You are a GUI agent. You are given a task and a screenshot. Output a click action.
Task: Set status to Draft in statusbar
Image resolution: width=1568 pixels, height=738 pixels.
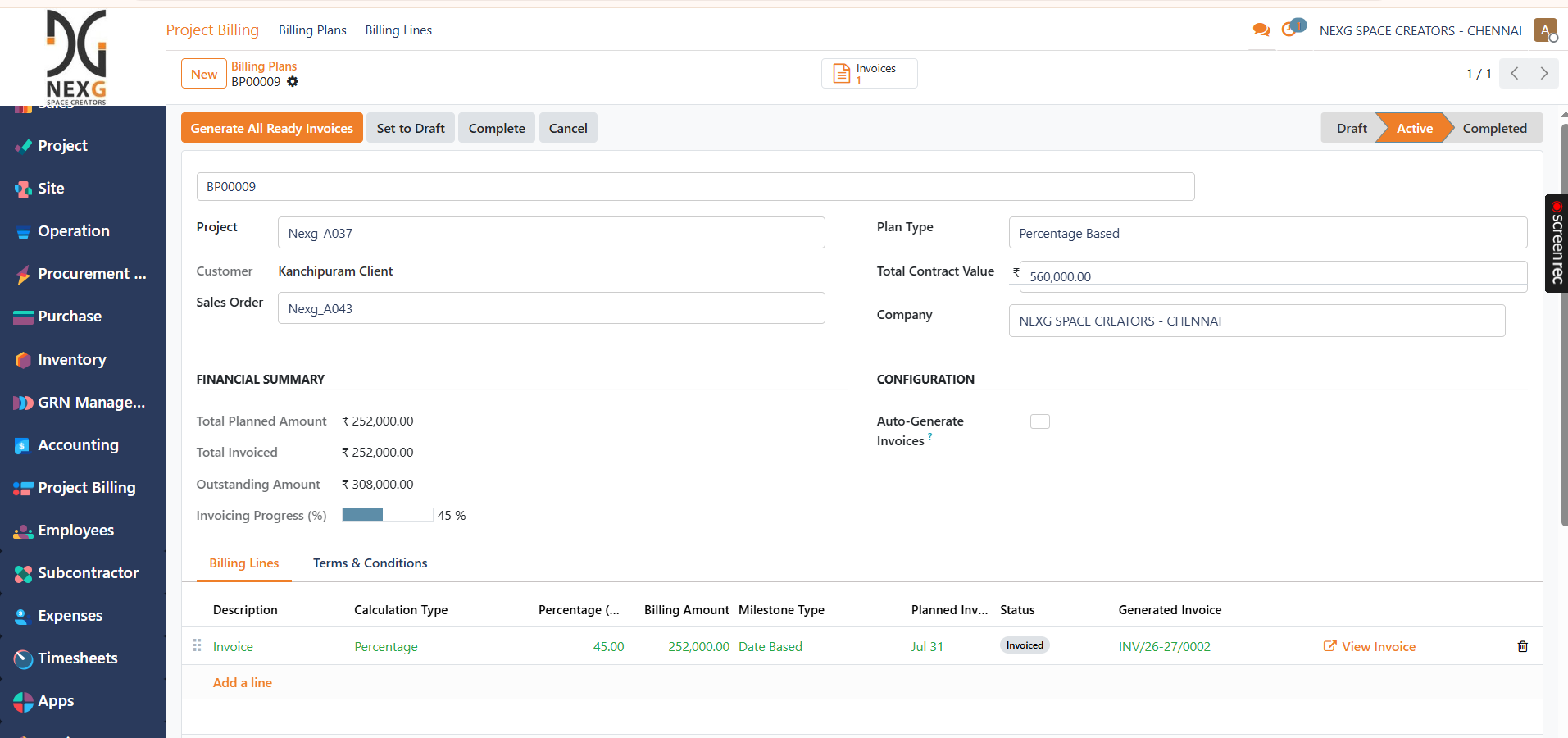1350,128
